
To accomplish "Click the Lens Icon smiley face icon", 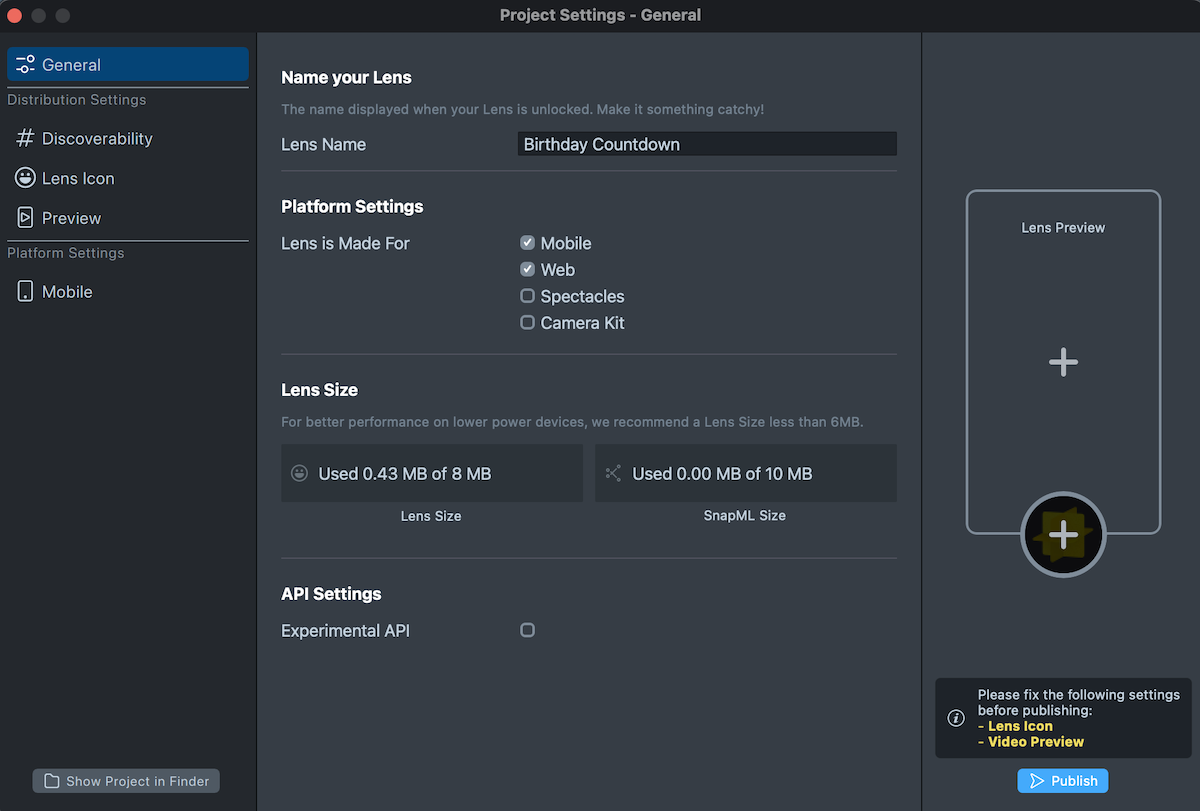I will click(25, 178).
